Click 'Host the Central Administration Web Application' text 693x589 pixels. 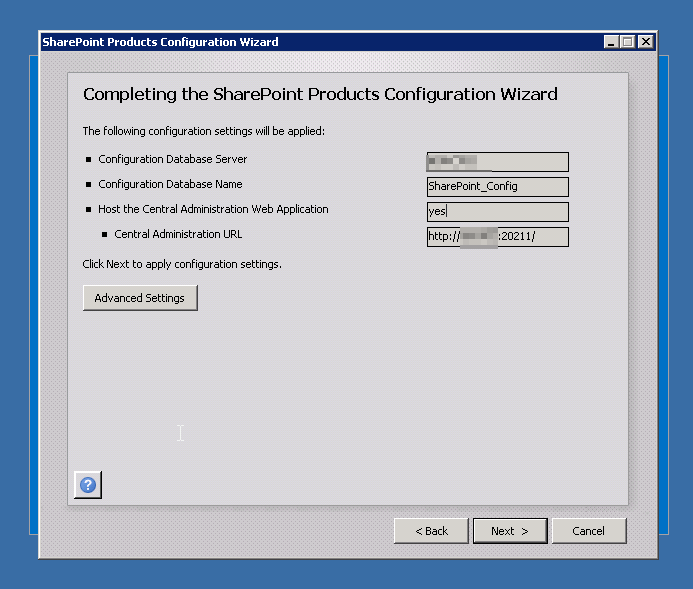click(213, 209)
